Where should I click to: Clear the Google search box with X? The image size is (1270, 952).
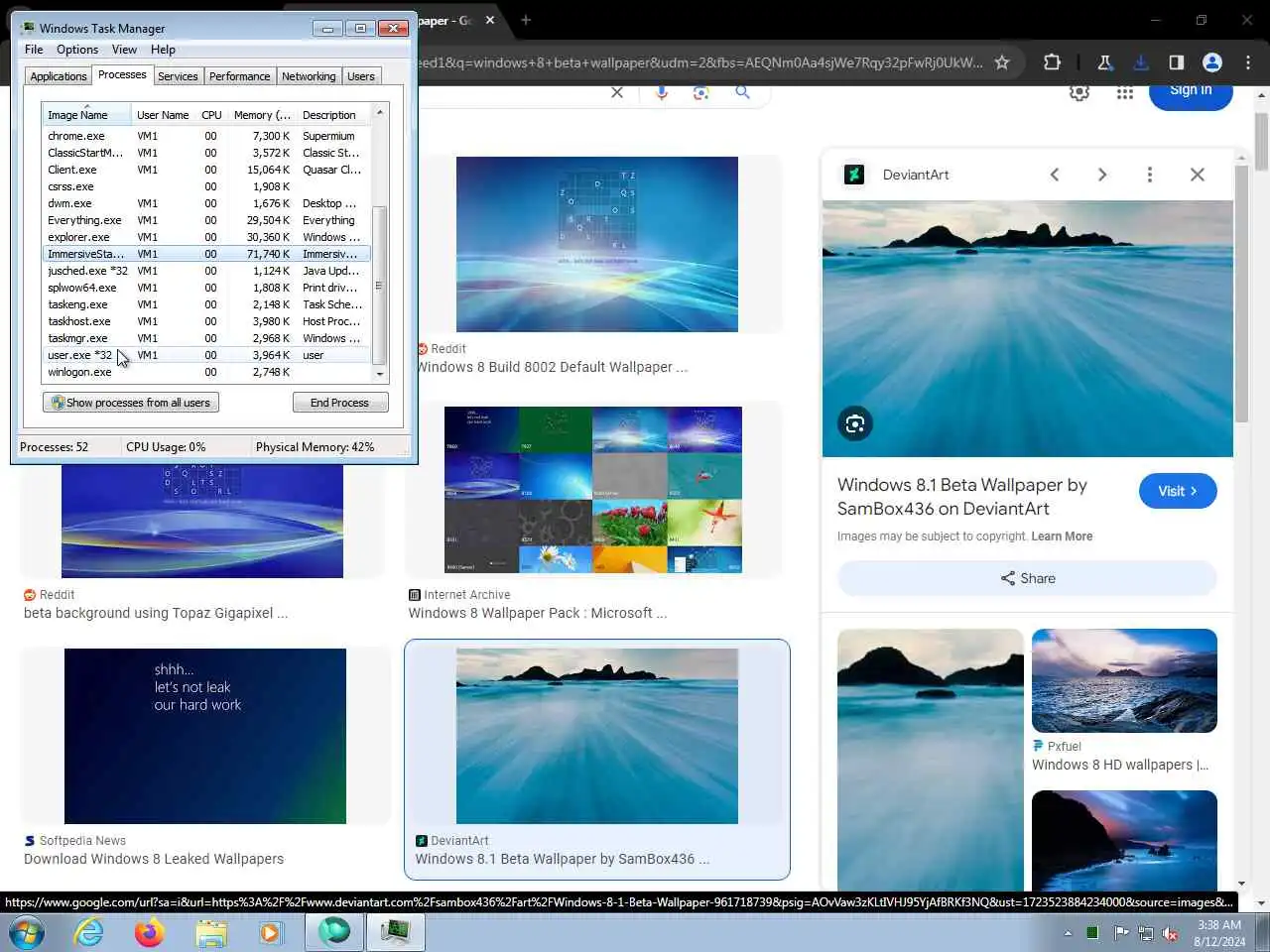pyautogui.click(x=617, y=92)
